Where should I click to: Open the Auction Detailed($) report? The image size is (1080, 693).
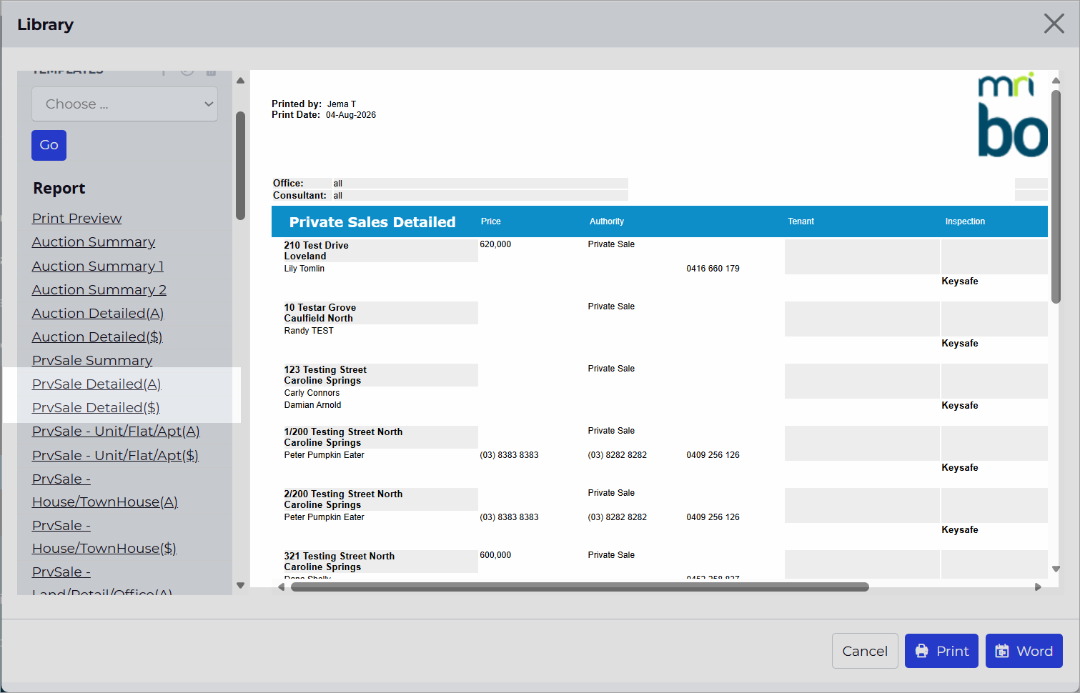(97, 337)
